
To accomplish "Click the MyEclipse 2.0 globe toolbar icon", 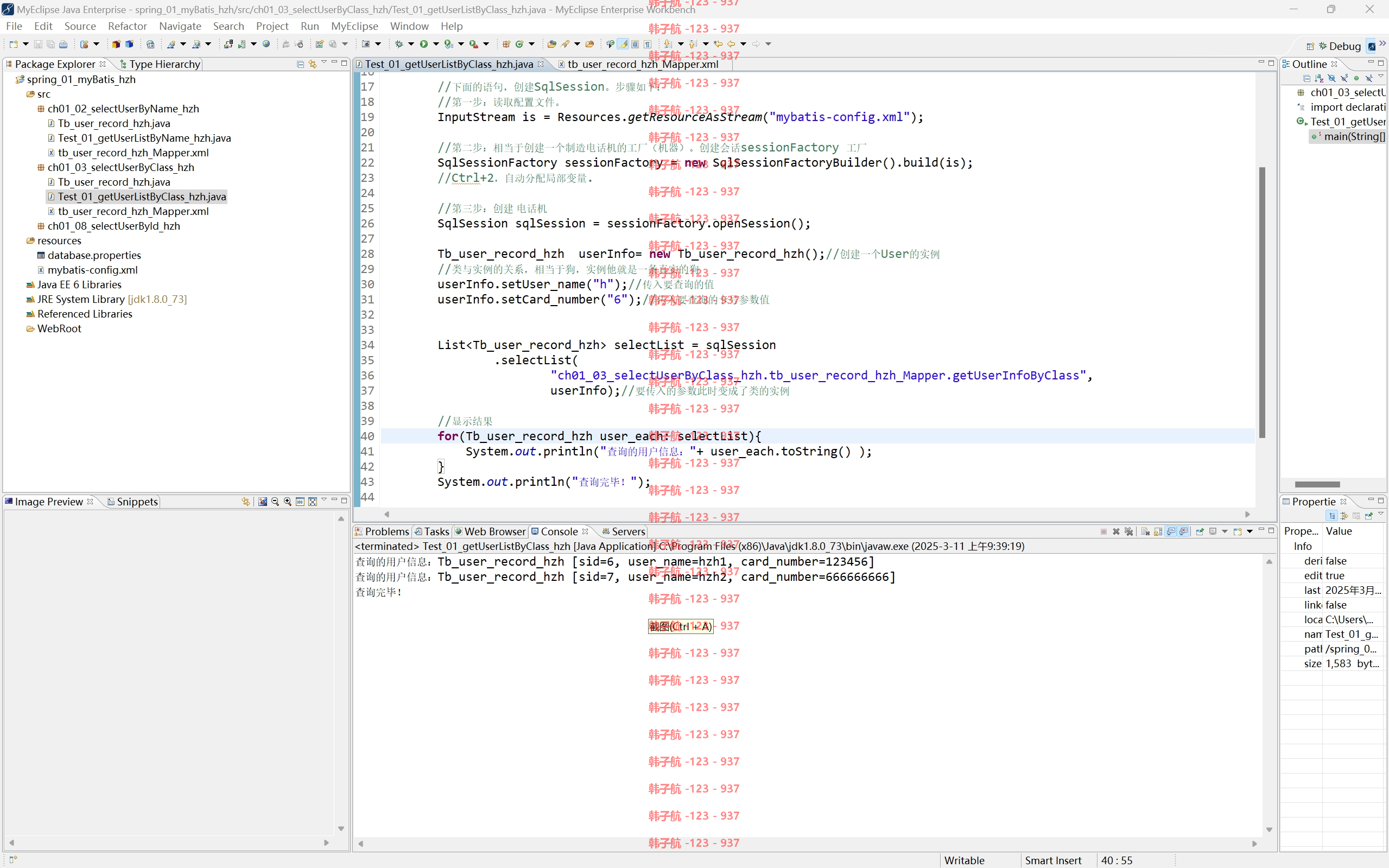I will pos(150,44).
